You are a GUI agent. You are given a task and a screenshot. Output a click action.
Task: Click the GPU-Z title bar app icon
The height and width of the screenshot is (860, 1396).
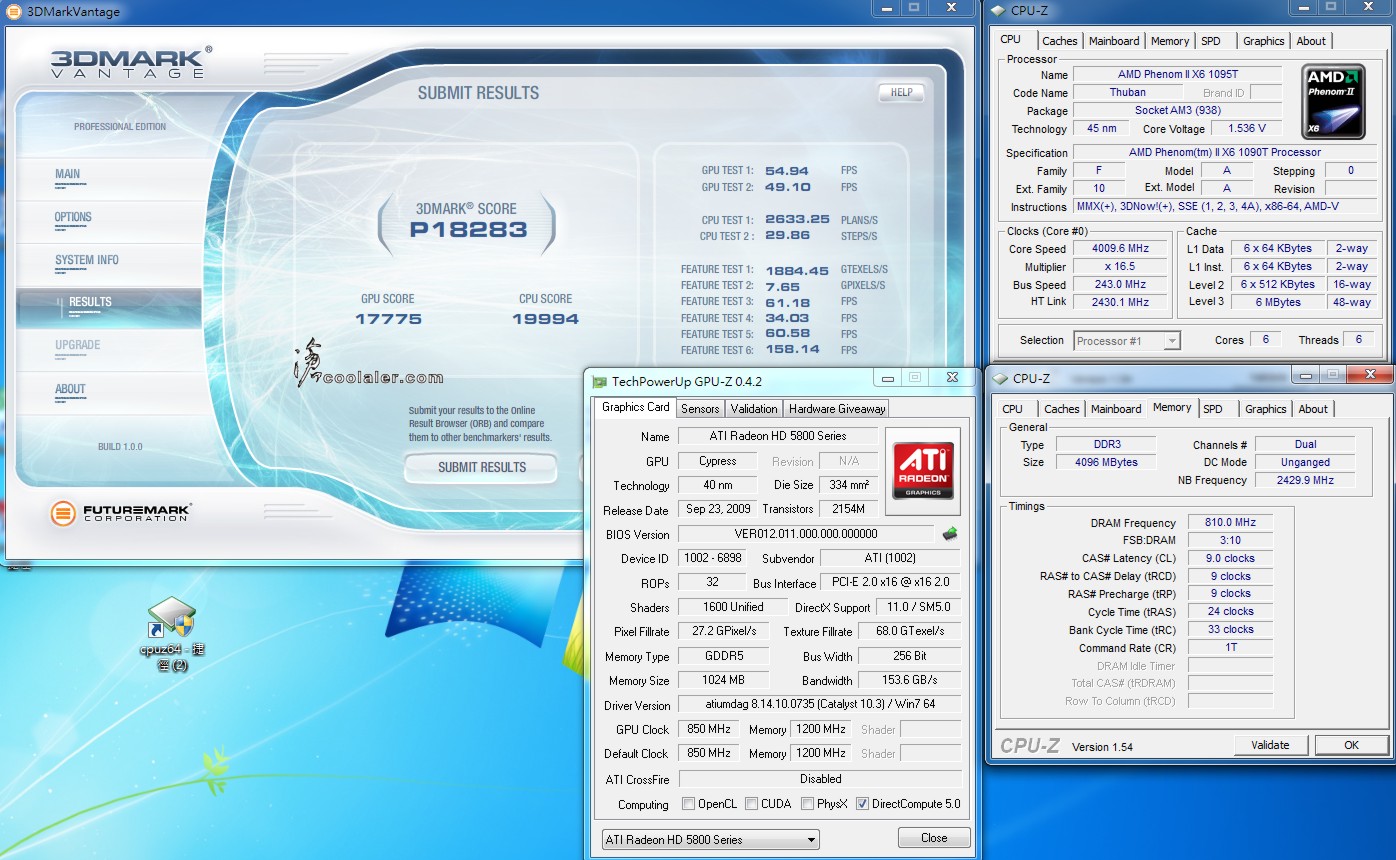pyautogui.click(x=600, y=381)
